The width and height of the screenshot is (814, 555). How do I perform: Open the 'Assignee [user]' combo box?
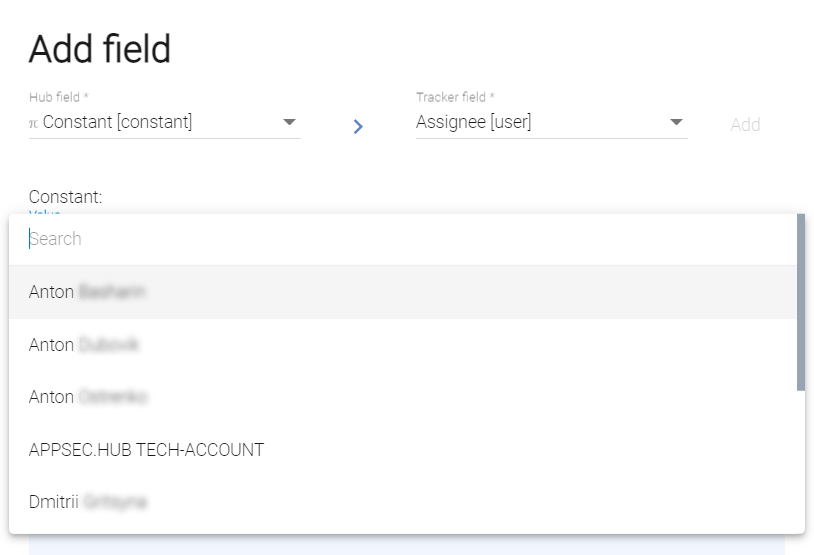(540, 122)
